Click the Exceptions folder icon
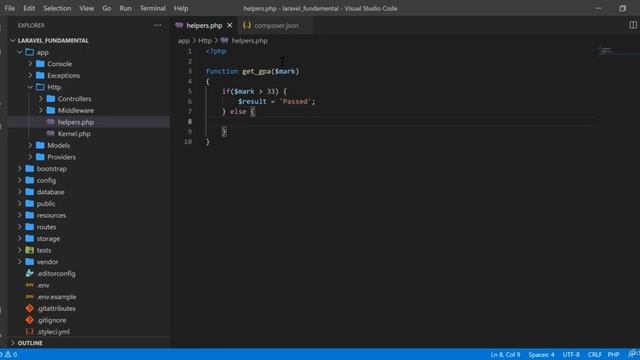This screenshot has width=640, height=360. tap(40, 76)
